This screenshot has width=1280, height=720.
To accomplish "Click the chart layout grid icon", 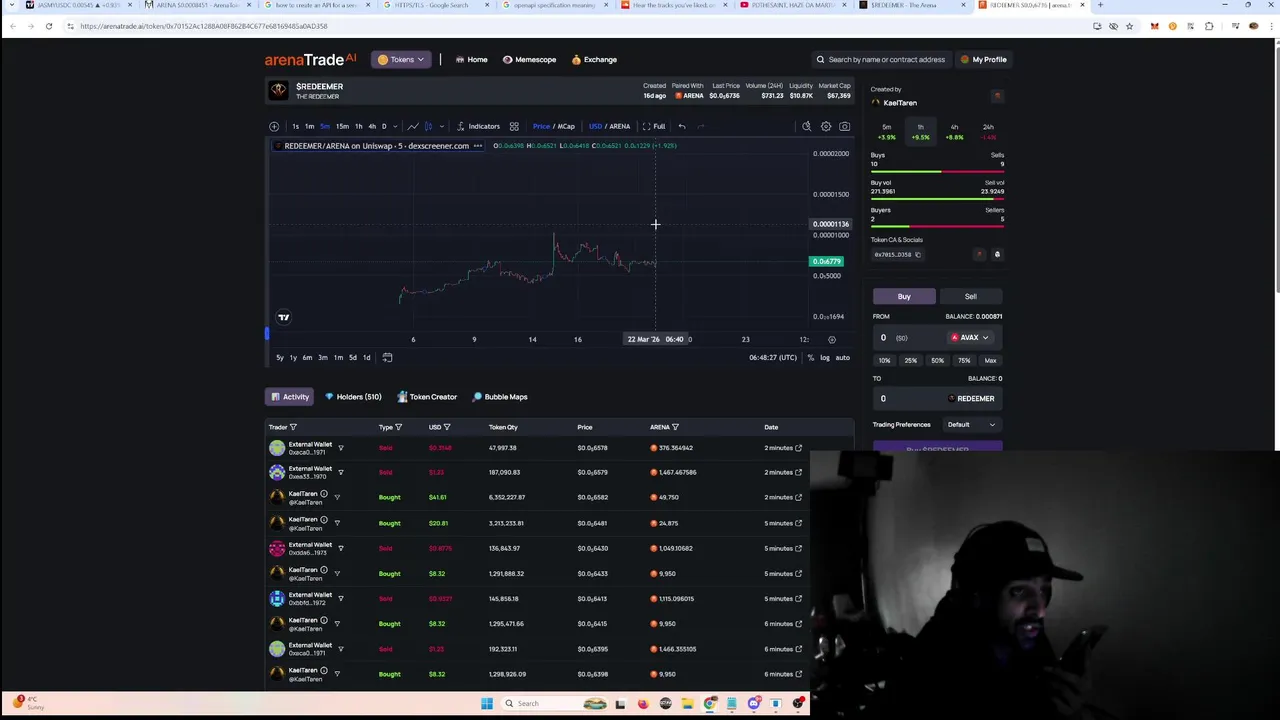I will 514,126.
